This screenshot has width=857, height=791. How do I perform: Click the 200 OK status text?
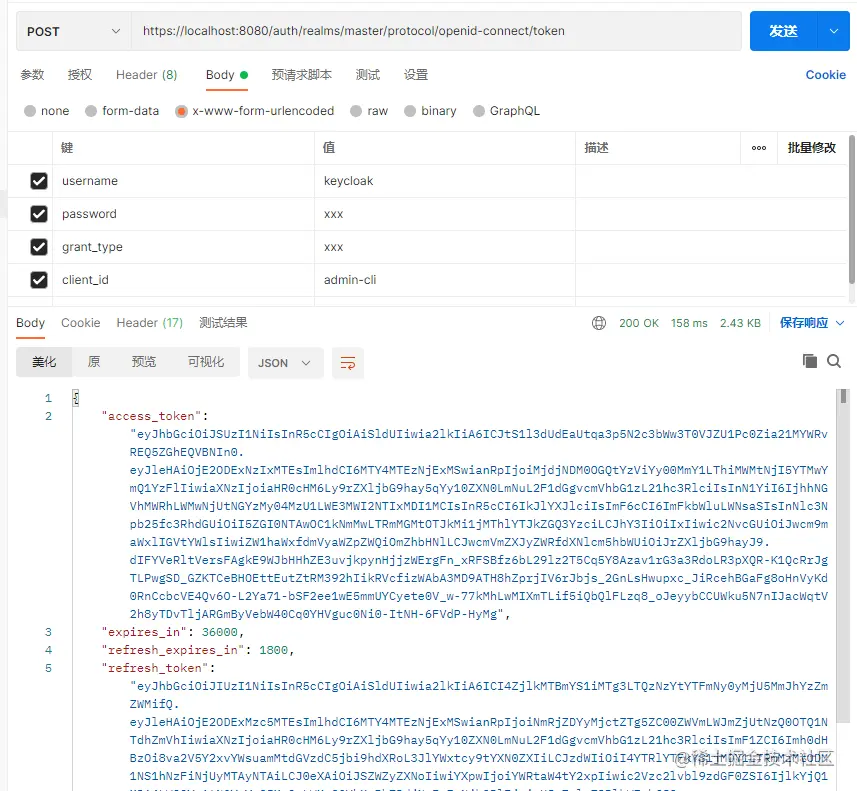[x=639, y=323]
